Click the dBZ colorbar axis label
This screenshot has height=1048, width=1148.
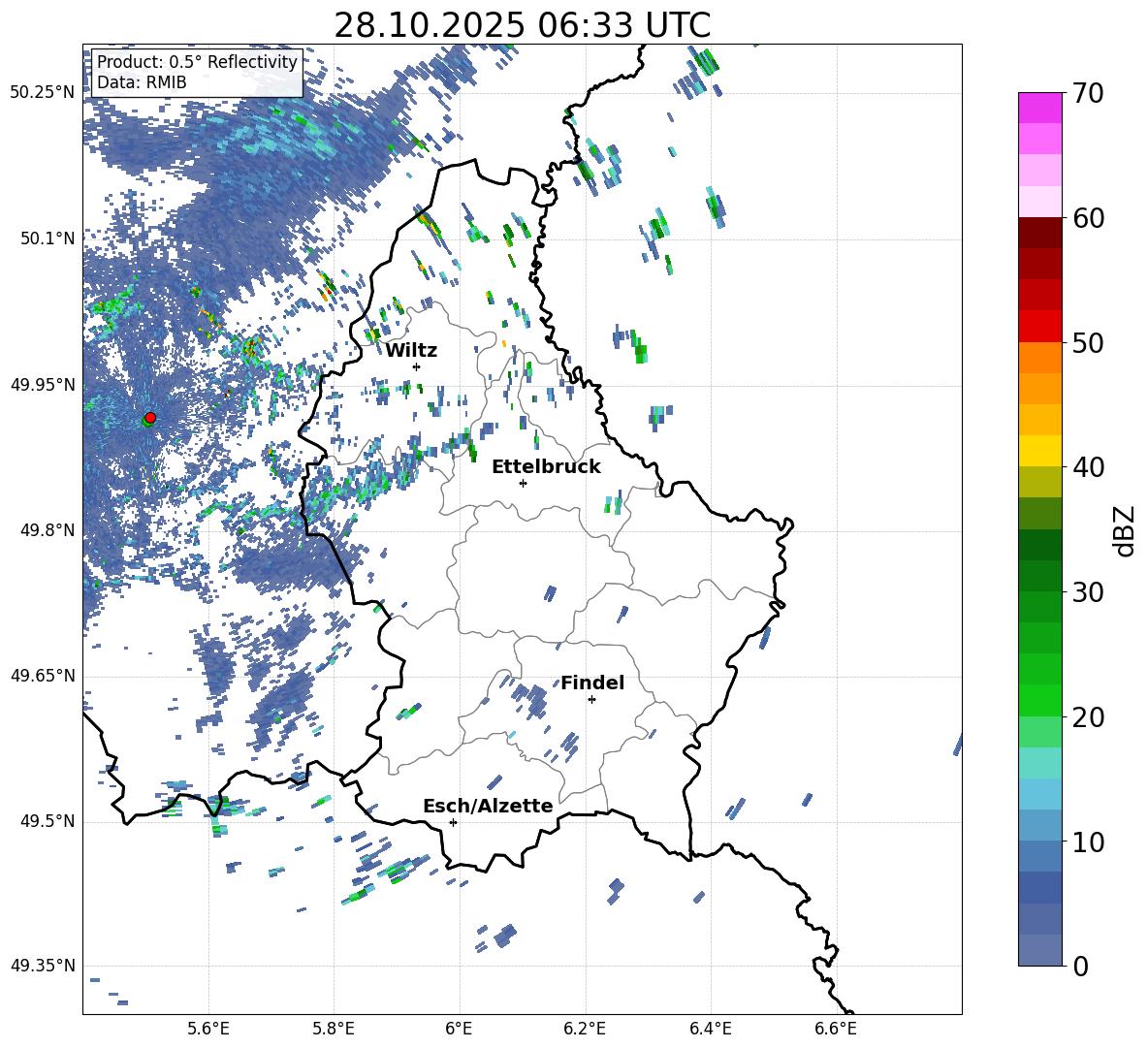(1124, 530)
